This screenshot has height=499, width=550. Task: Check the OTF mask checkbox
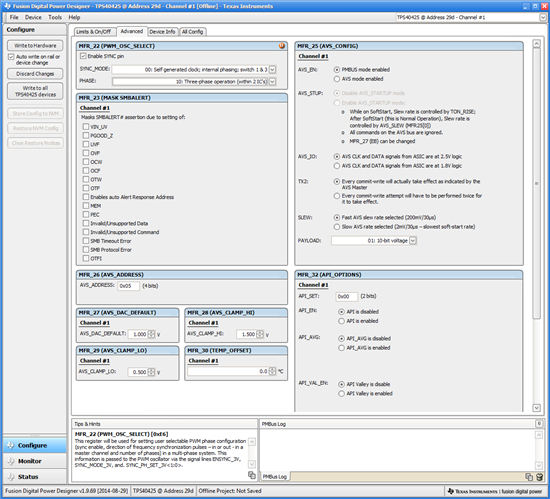point(86,188)
